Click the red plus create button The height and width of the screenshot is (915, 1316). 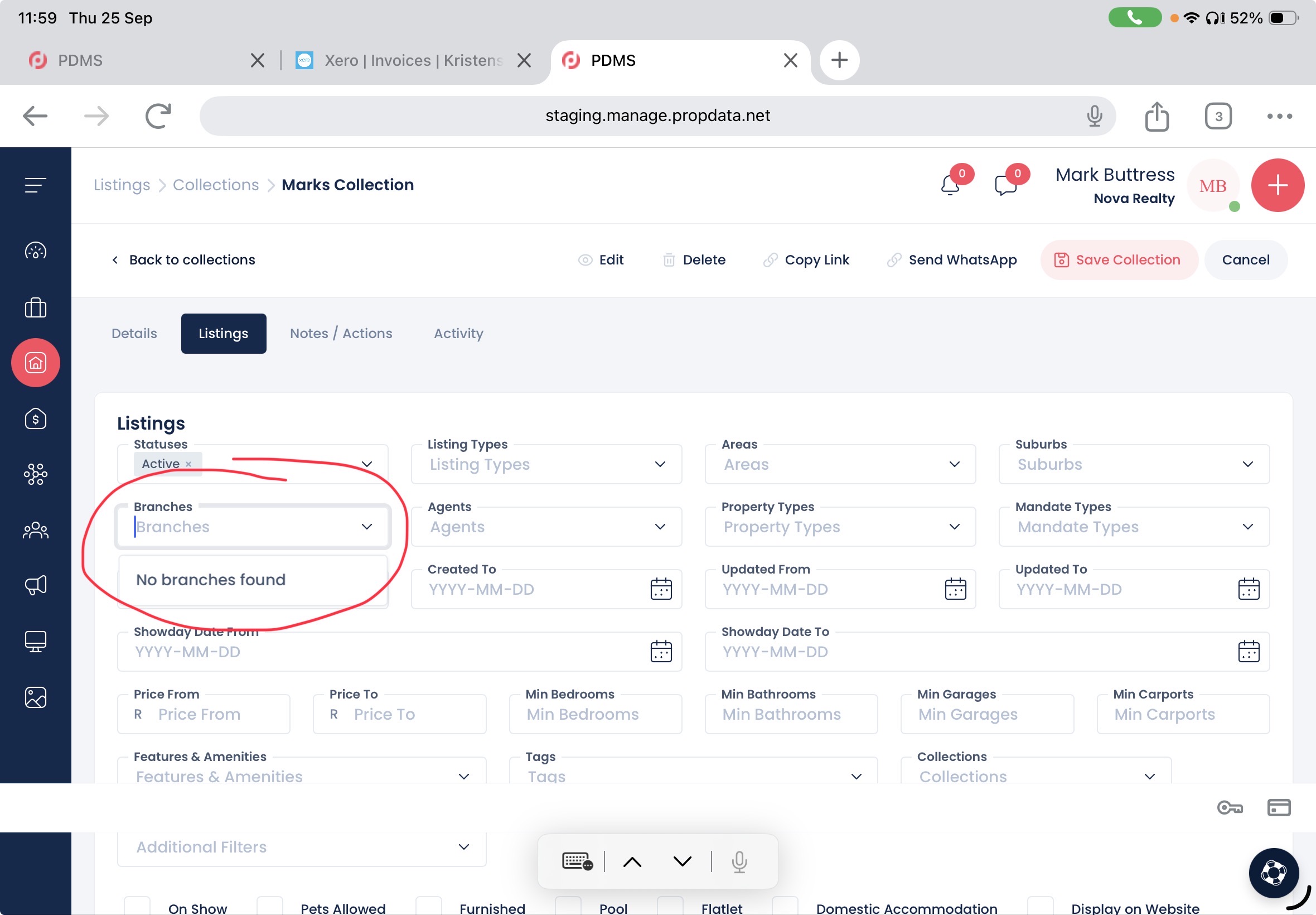[x=1277, y=185]
